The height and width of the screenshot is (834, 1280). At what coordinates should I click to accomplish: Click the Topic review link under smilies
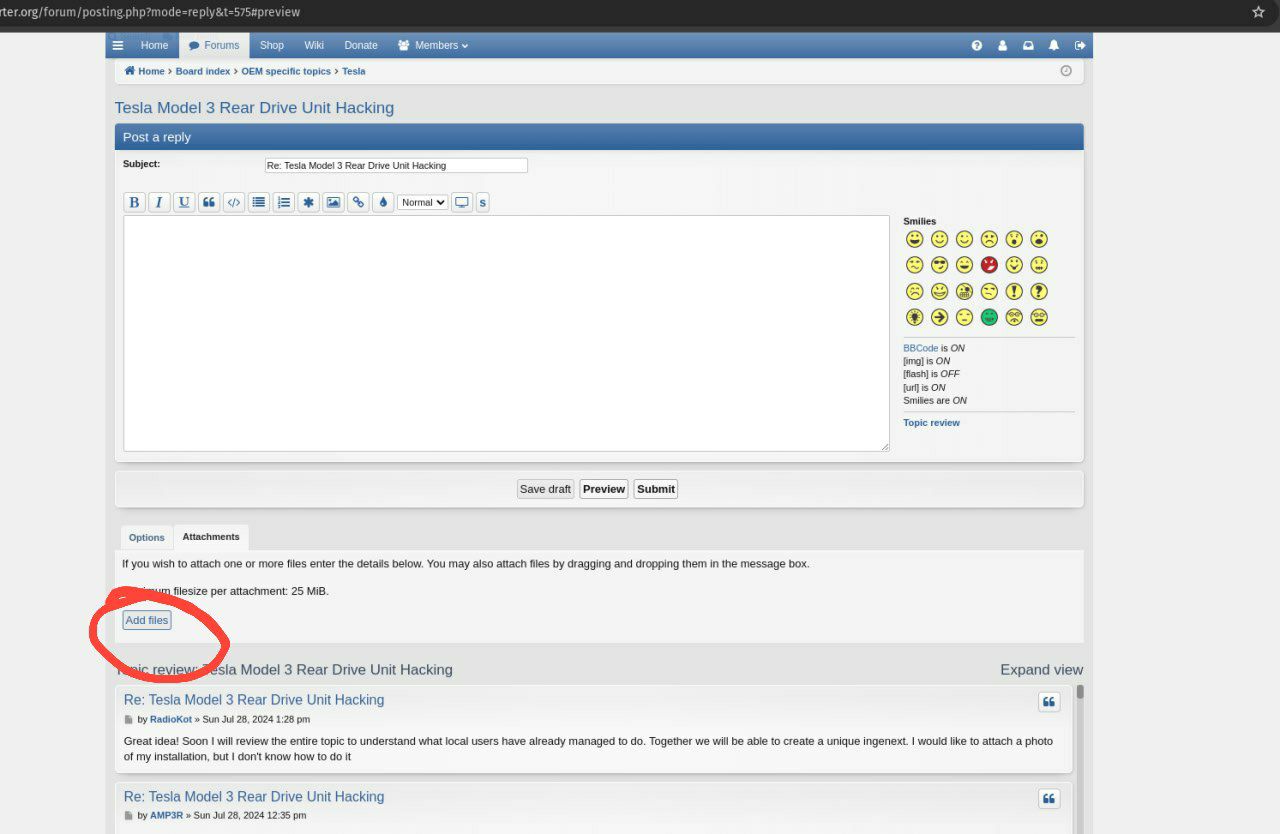(931, 423)
